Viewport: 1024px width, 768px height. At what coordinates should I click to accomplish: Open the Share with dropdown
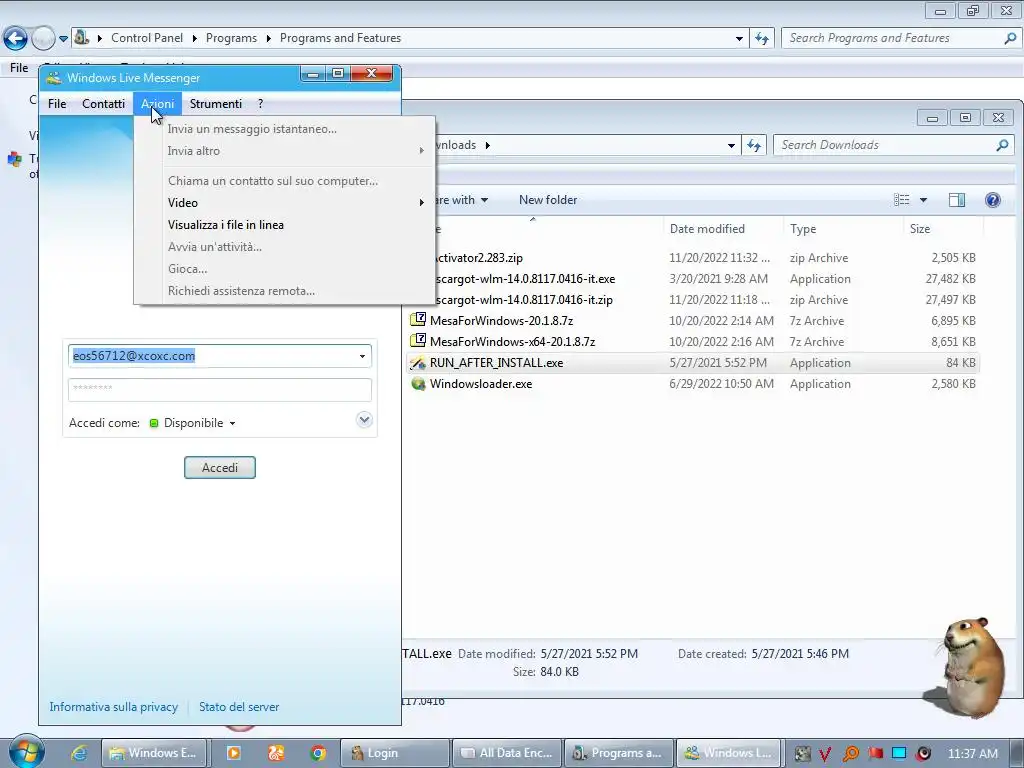point(462,200)
